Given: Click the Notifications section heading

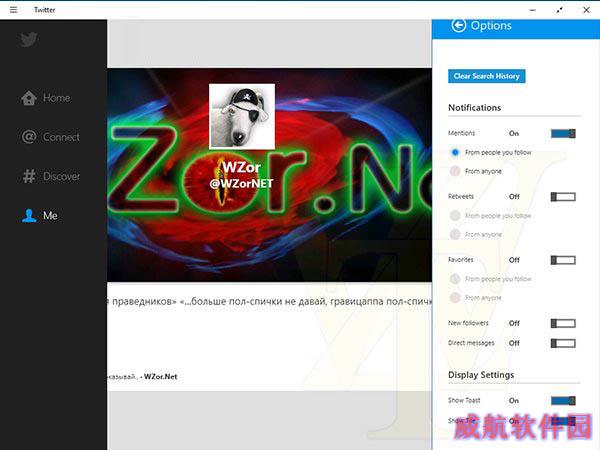Looking at the screenshot, I should pyautogui.click(x=474, y=108).
